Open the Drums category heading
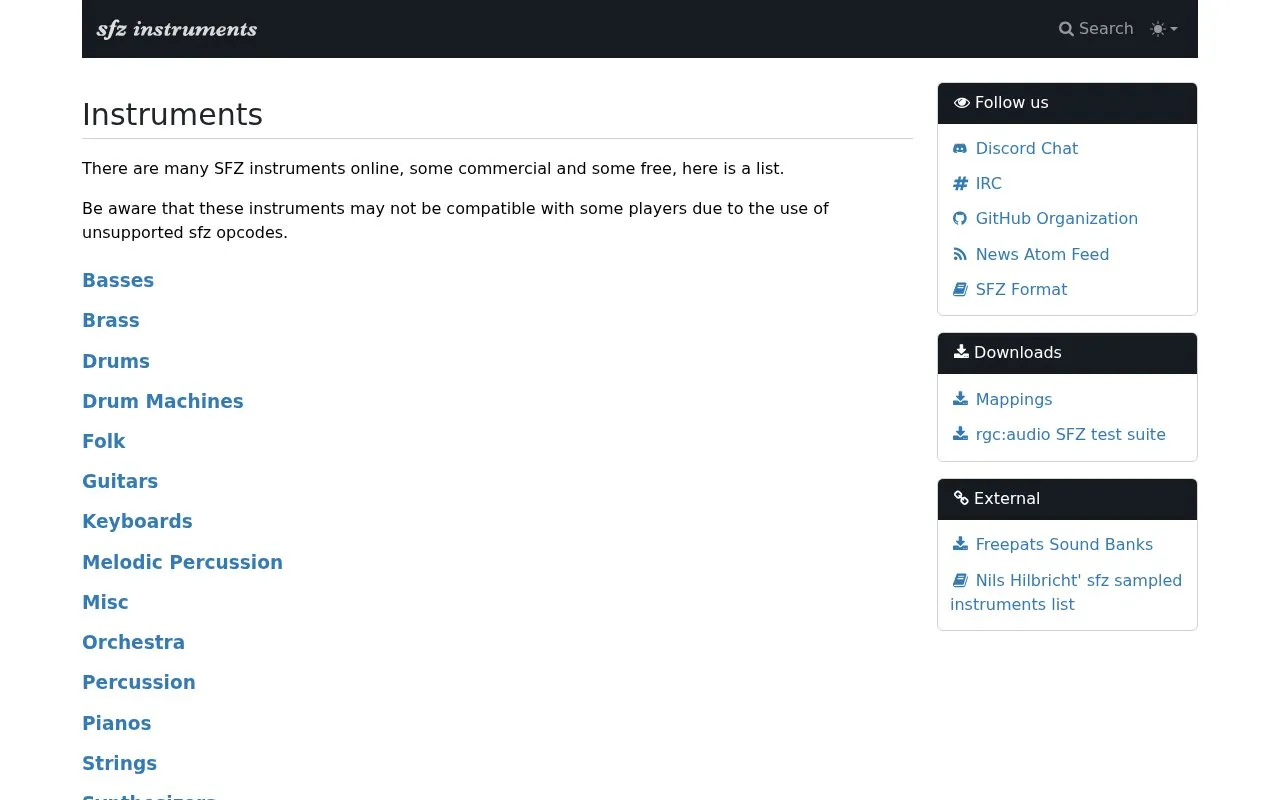This screenshot has width=1280, height=800. tap(116, 361)
